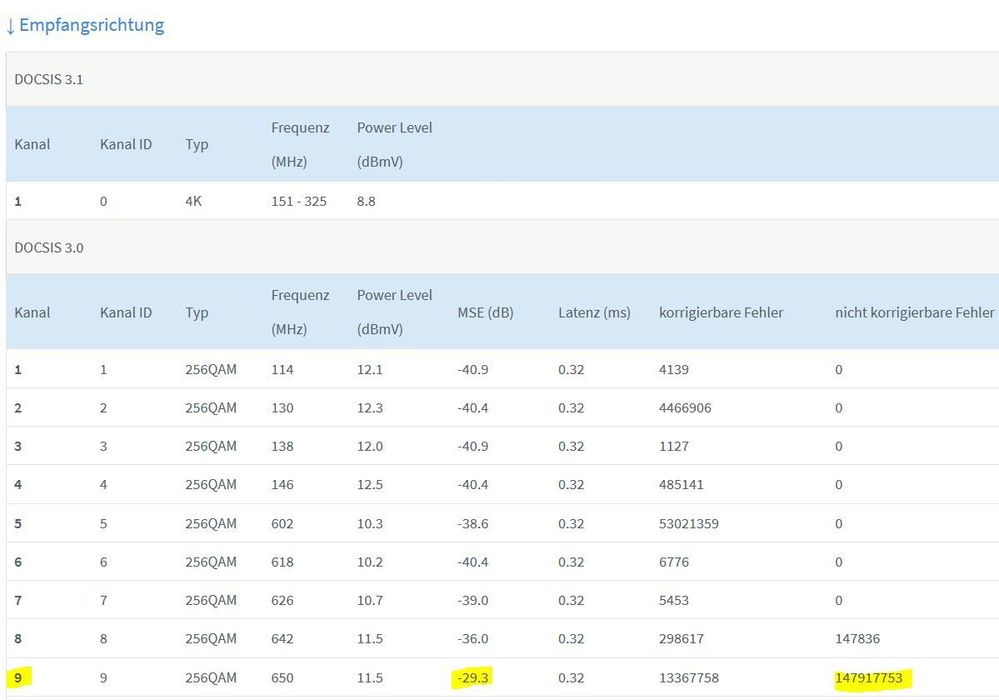Viewport: 999px width, 700px height.
Task: Select the 602 MHz frequency cell
Action: [x=282, y=523]
